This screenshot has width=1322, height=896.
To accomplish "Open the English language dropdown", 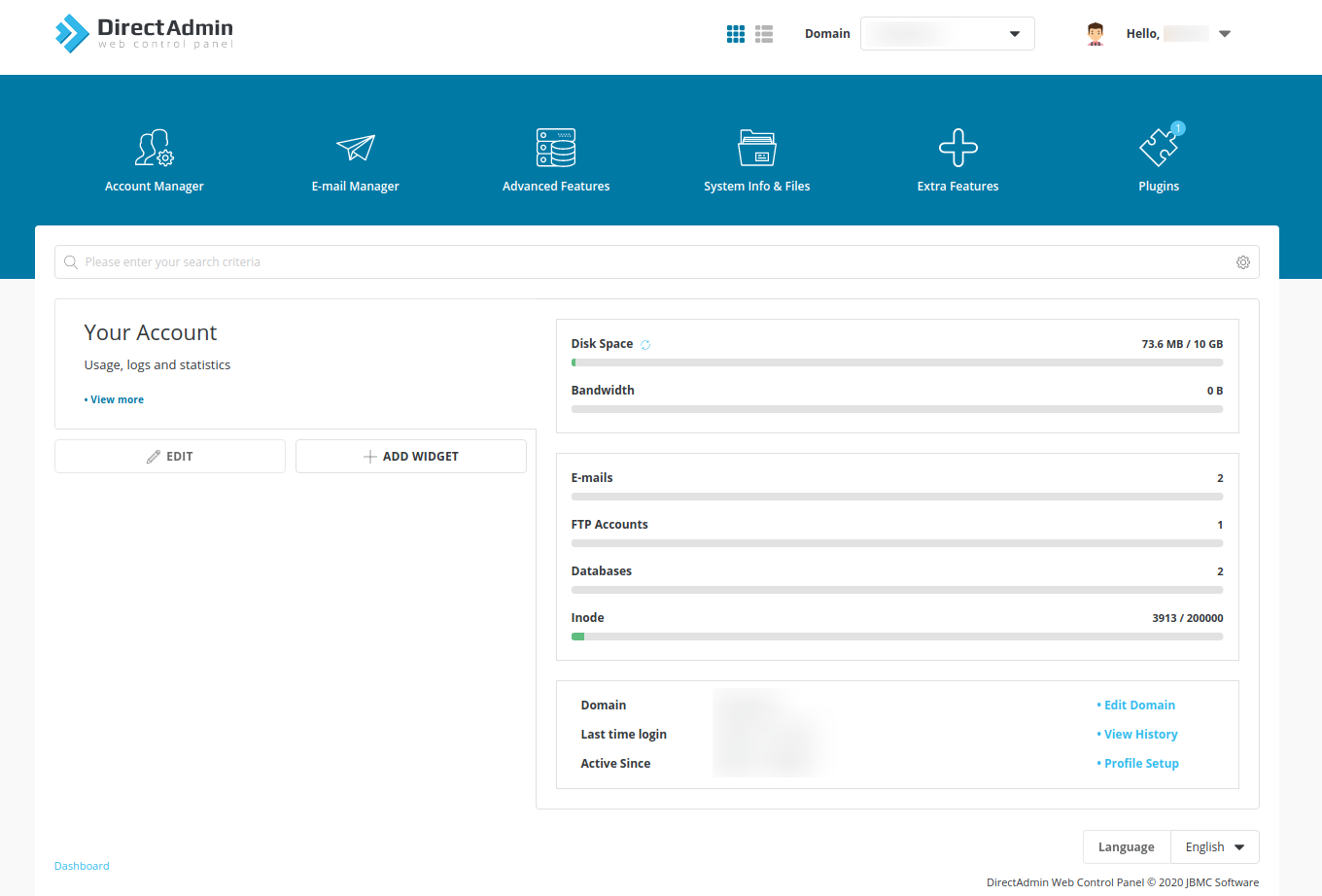I will [x=1214, y=847].
